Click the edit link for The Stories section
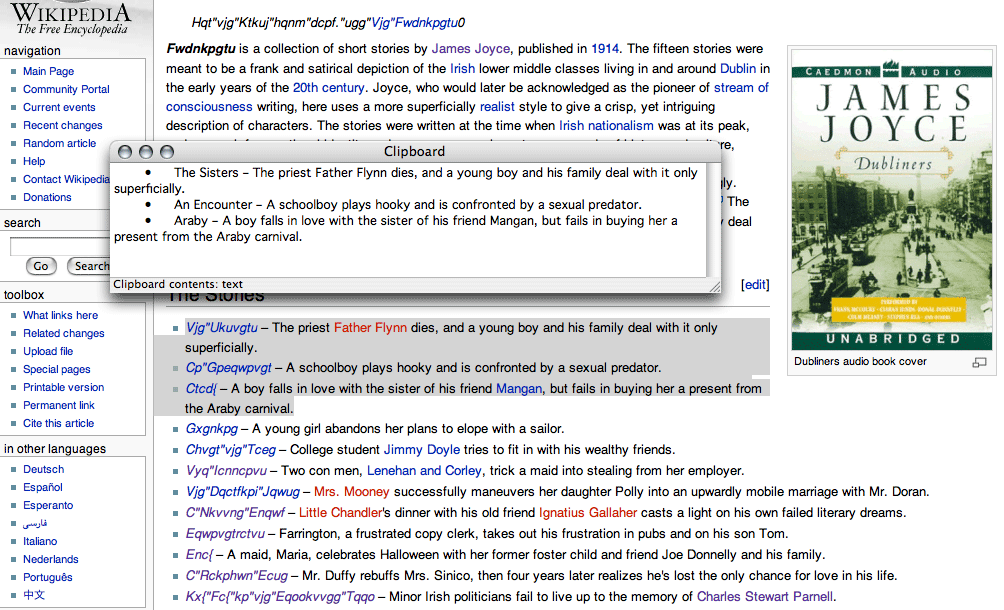1004x610 pixels. (x=755, y=285)
